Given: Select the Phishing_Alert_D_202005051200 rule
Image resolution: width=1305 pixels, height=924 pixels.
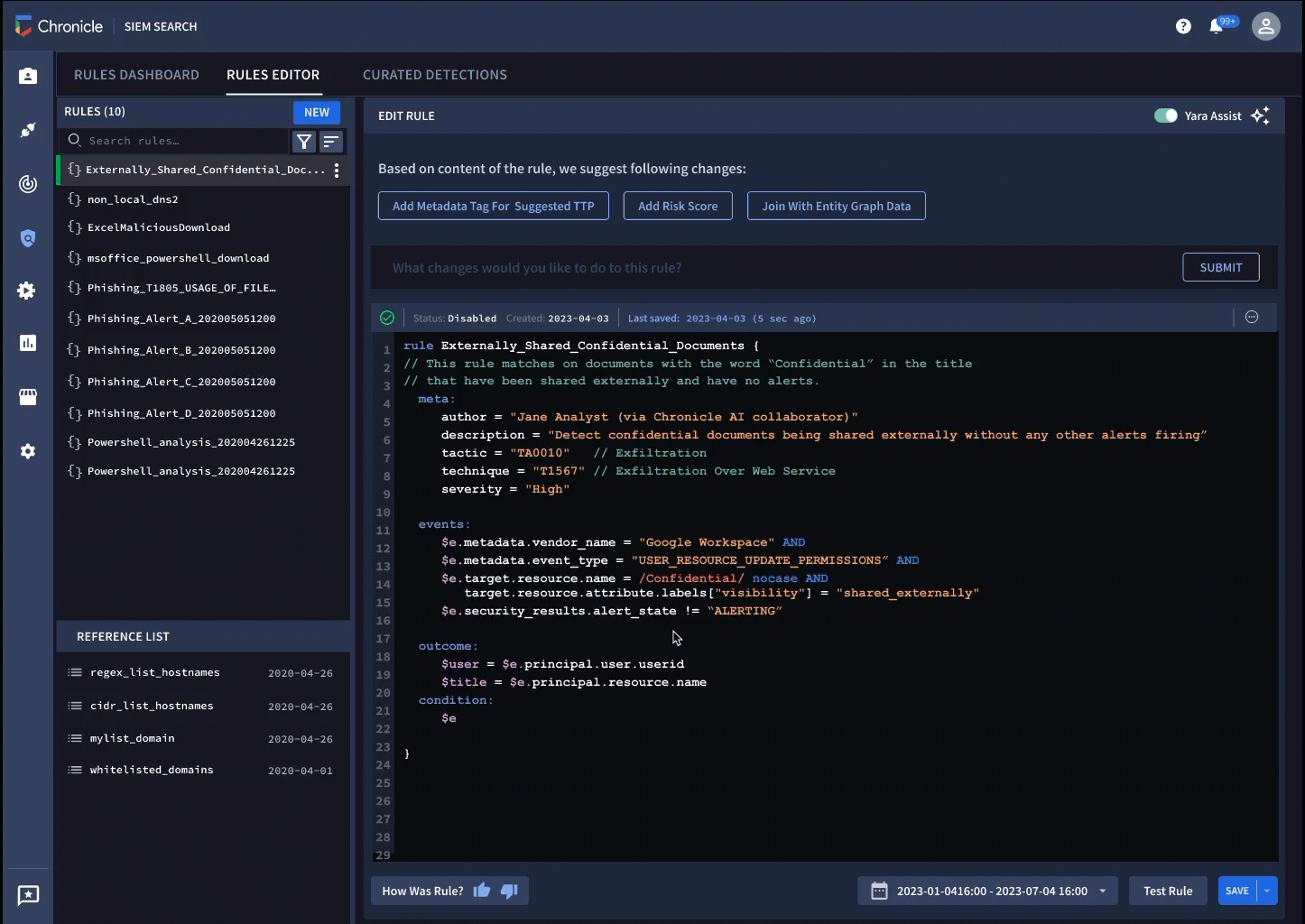Looking at the screenshot, I should pyautogui.click(x=203, y=413).
